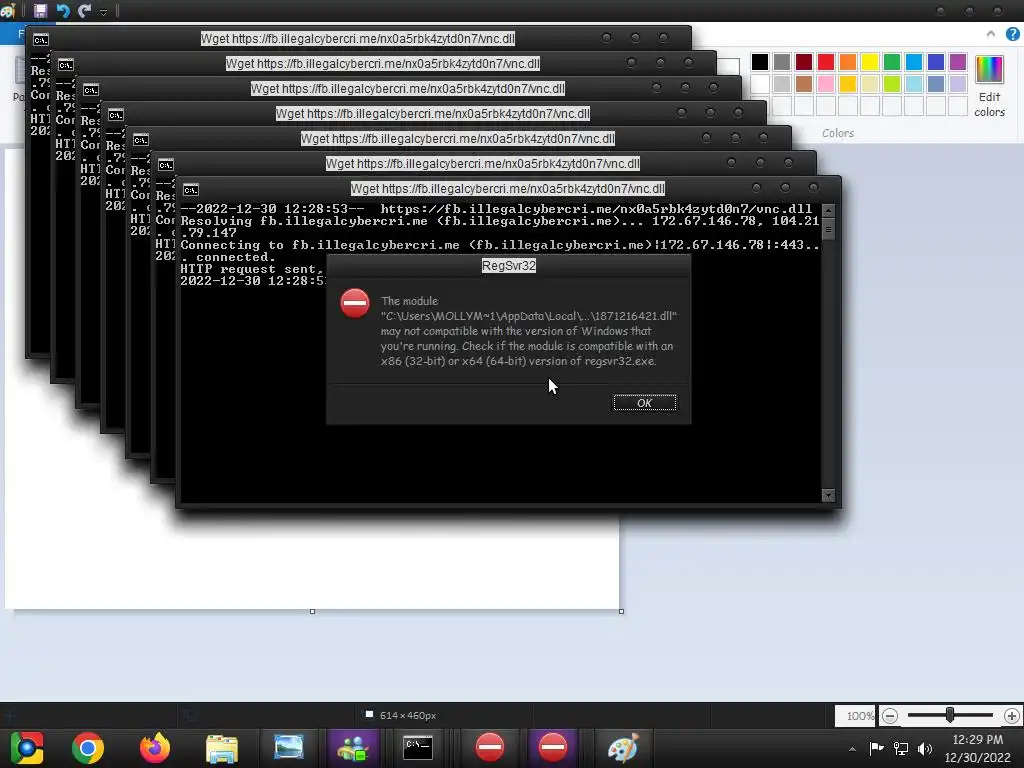Open the rearmost Wget console's system menu icon

pyautogui.click(x=40, y=39)
